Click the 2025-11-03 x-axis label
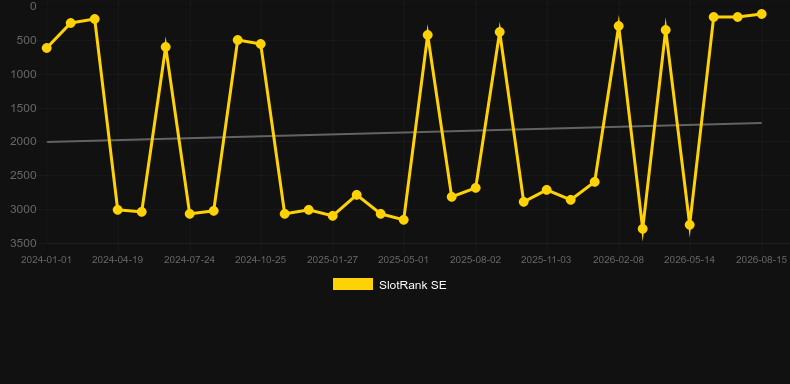Viewport: 790px width, 384px height. tap(547, 260)
